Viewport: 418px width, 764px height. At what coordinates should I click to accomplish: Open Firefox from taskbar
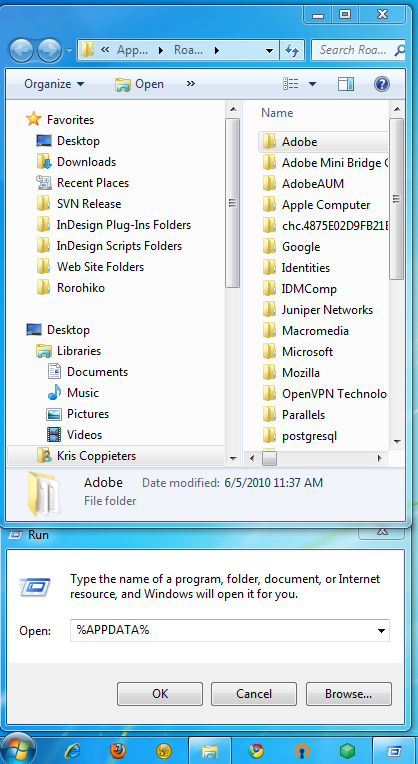[x=117, y=751]
